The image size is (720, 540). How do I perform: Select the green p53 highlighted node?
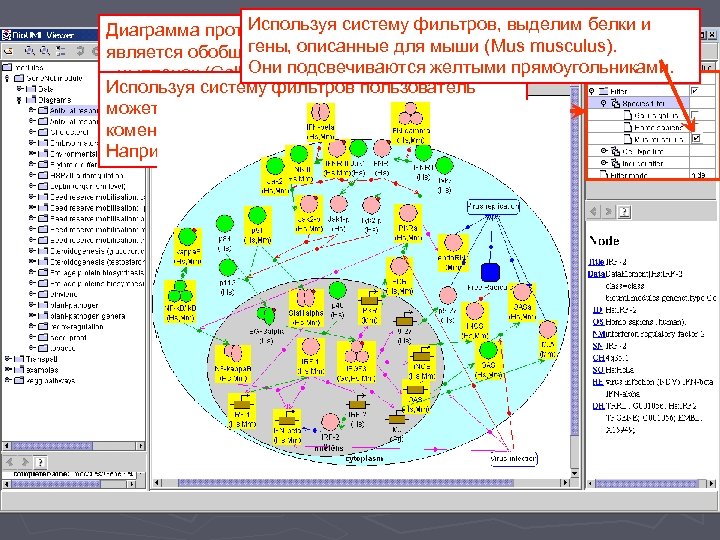[x=258, y=225]
